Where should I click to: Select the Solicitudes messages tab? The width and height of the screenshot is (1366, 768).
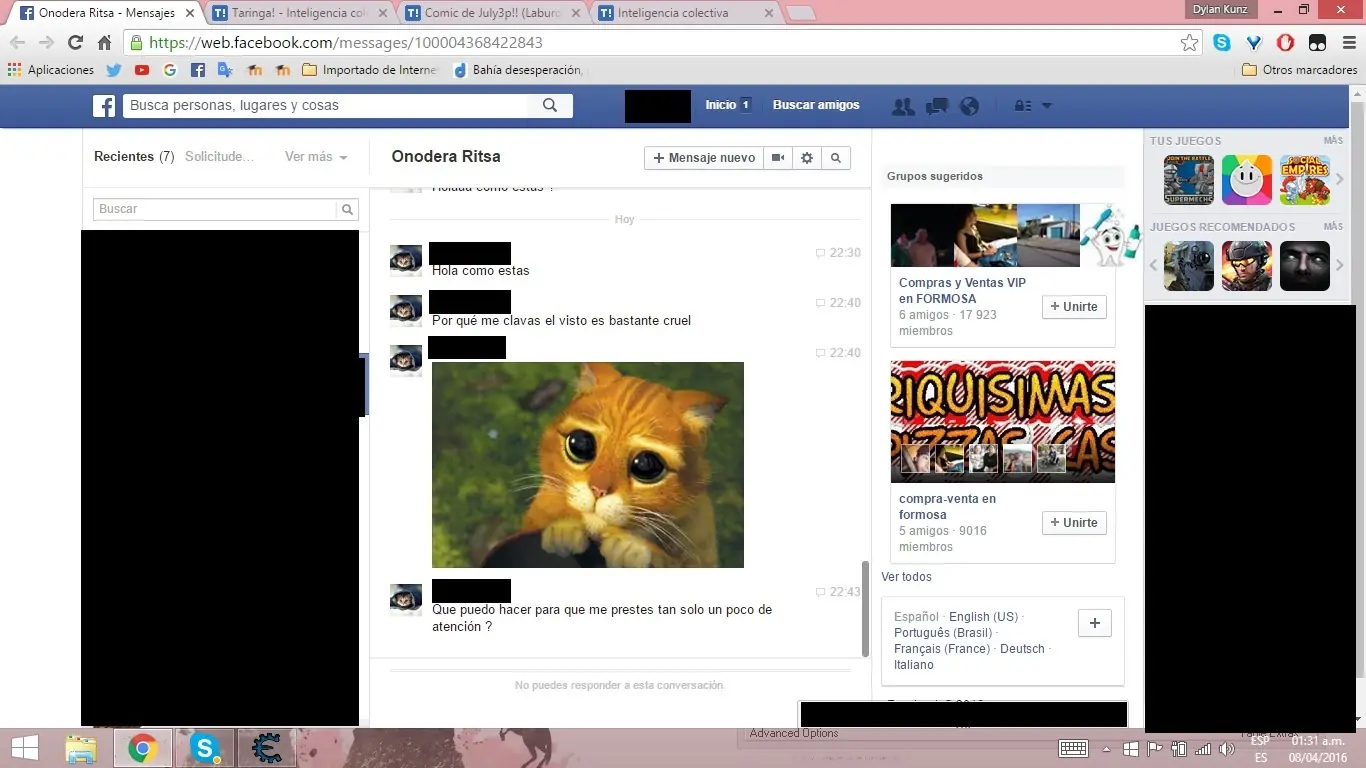[x=219, y=157]
